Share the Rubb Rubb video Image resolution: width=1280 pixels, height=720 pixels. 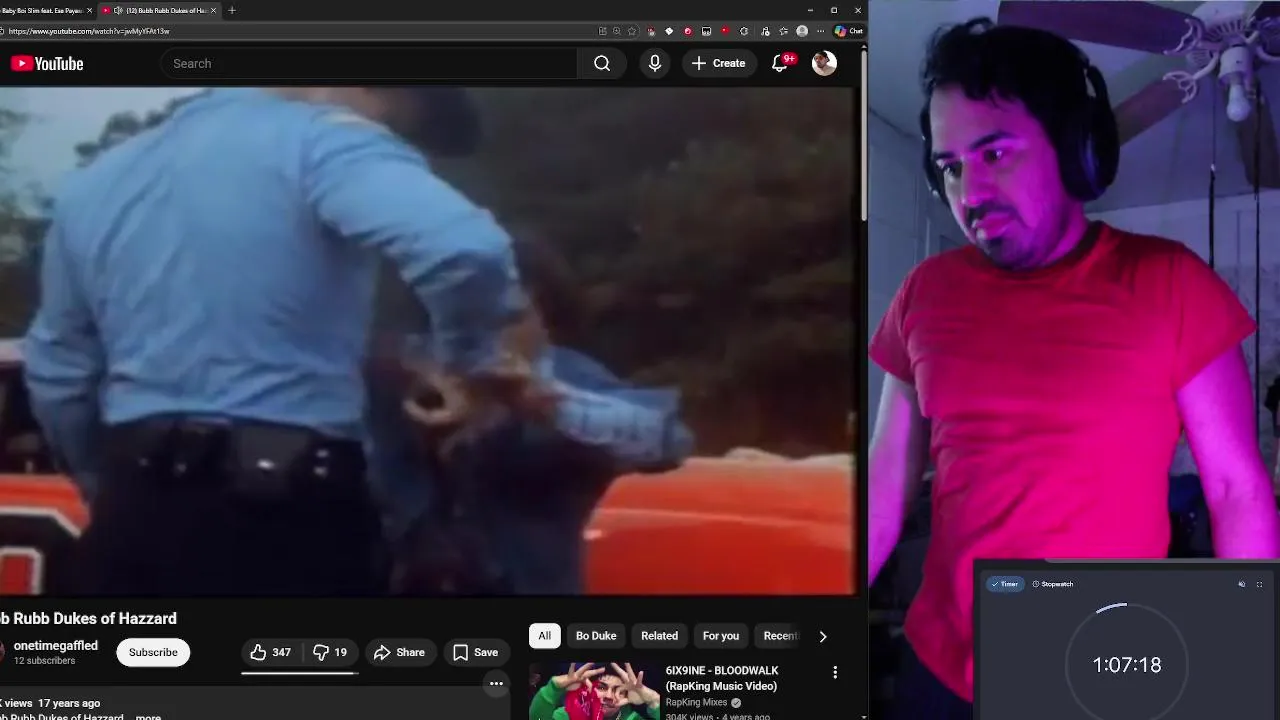point(399,652)
